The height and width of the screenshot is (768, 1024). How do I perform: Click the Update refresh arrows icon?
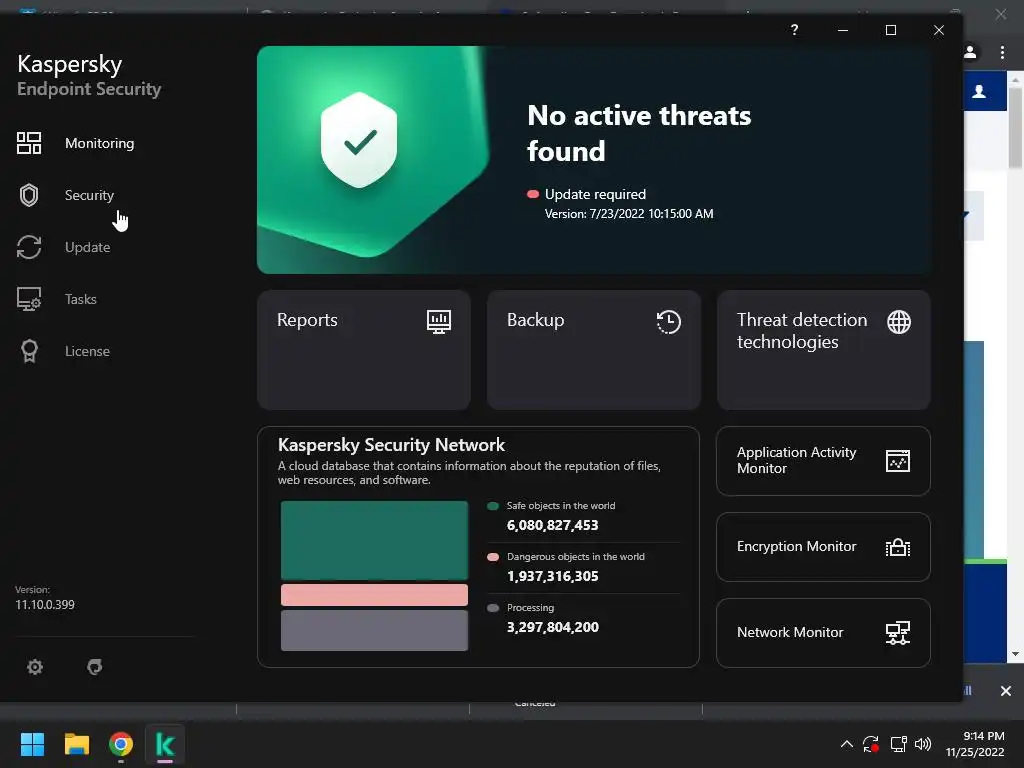click(29, 247)
